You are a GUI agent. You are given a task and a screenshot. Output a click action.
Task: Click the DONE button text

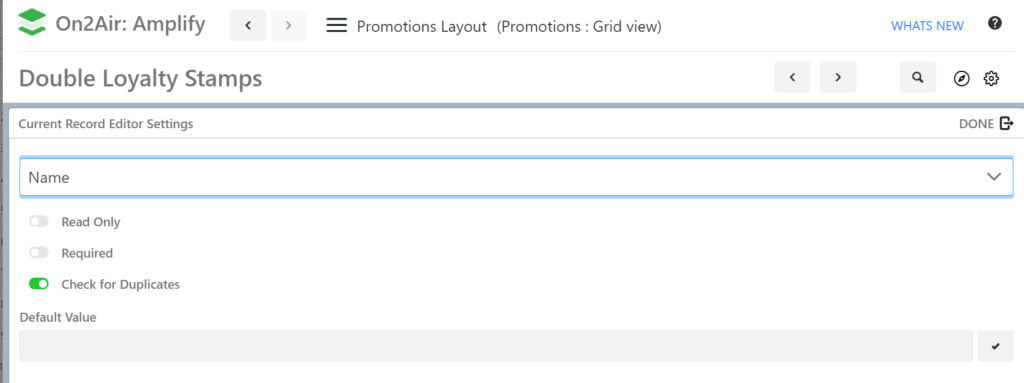coord(976,124)
